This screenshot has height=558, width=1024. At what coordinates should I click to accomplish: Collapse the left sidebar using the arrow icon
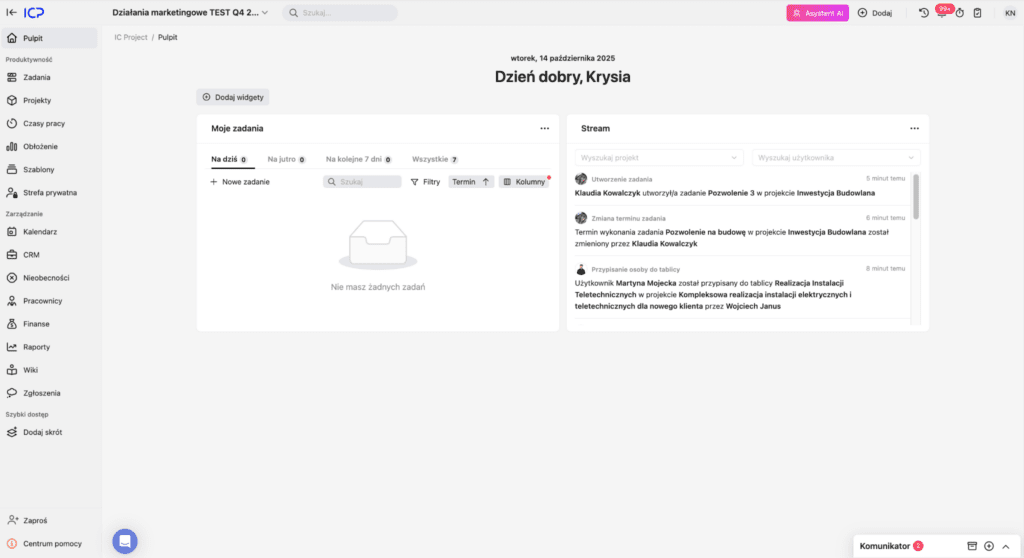[x=11, y=13]
